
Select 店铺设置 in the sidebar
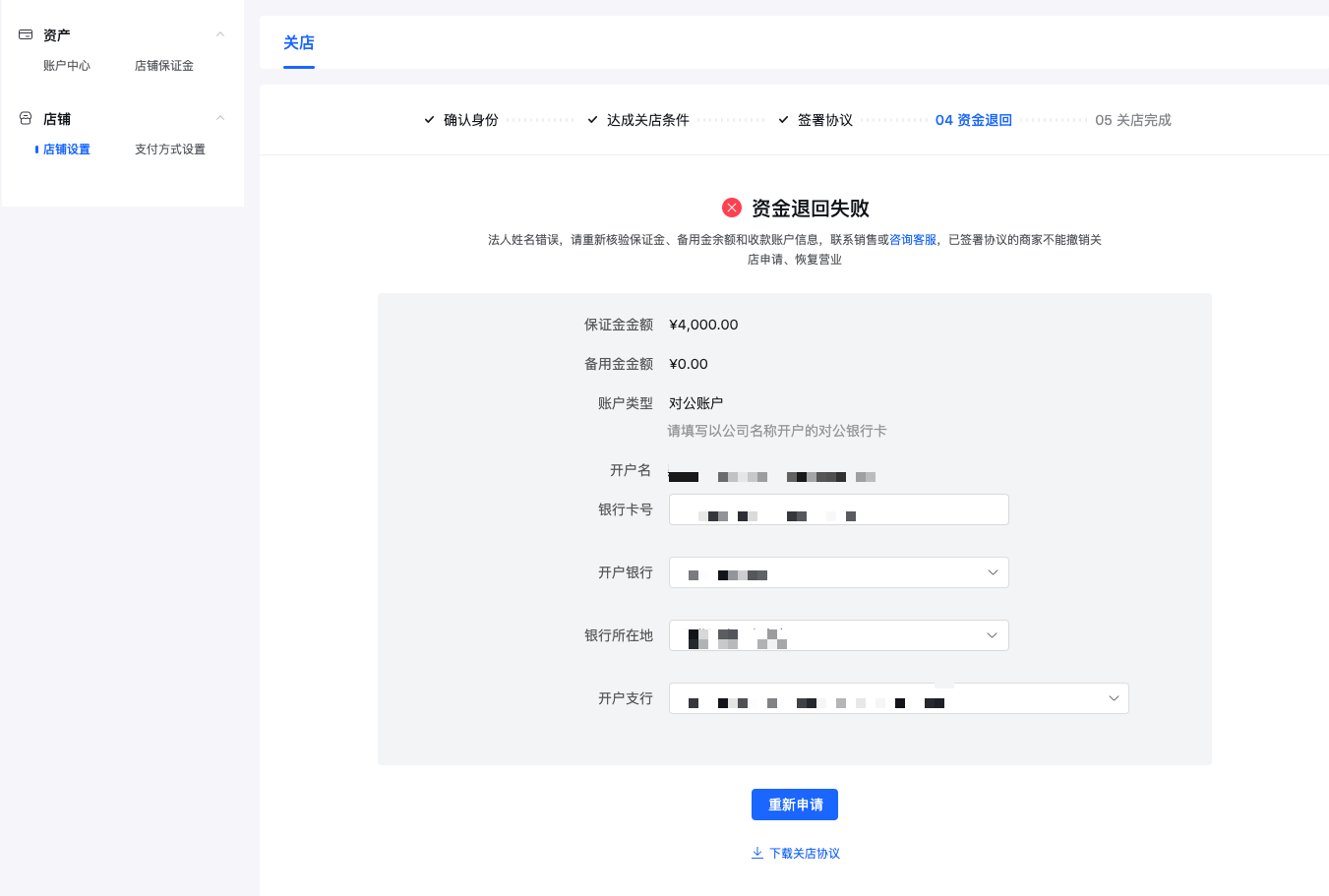67,149
